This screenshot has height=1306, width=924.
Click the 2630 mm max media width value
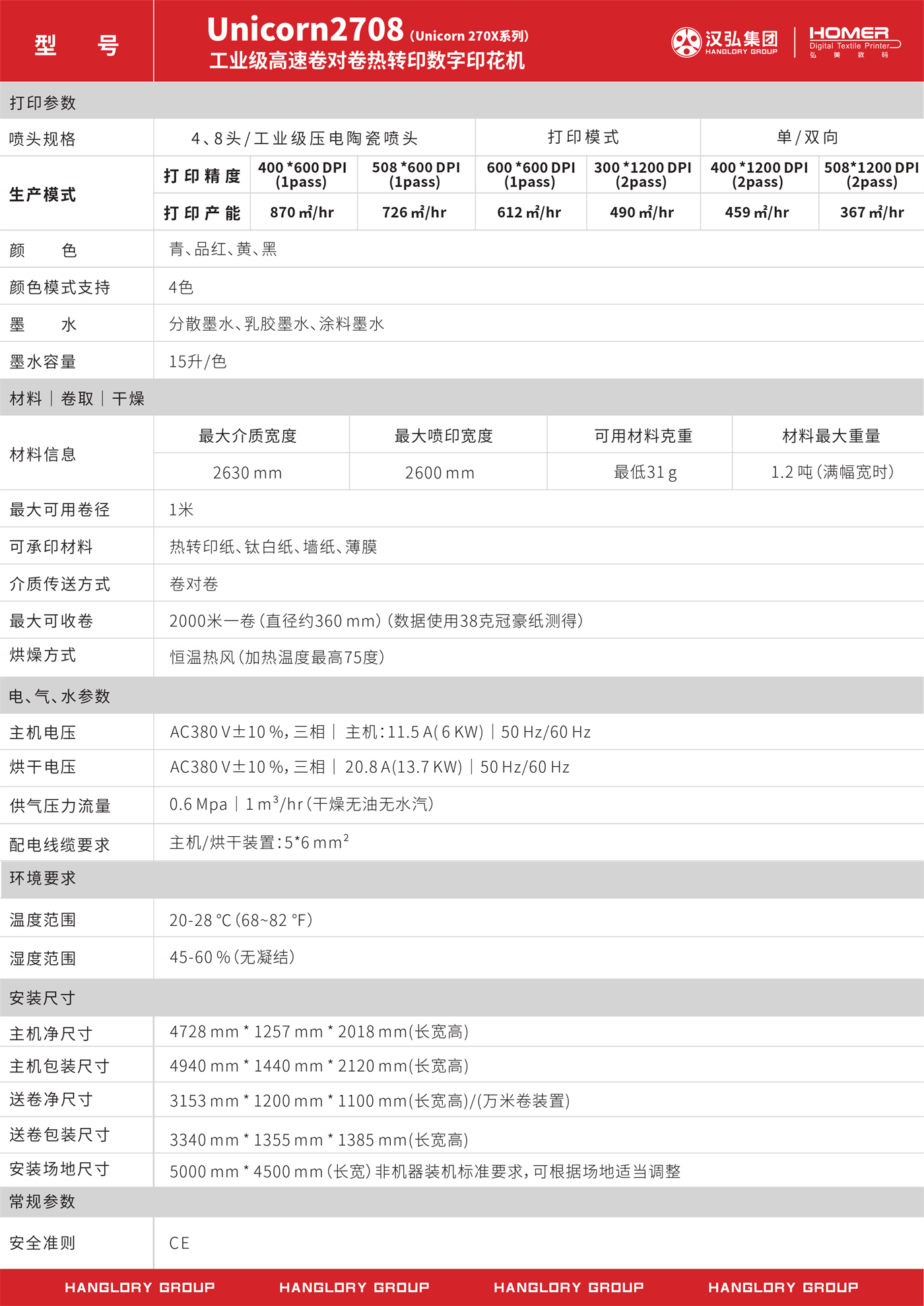(x=247, y=473)
